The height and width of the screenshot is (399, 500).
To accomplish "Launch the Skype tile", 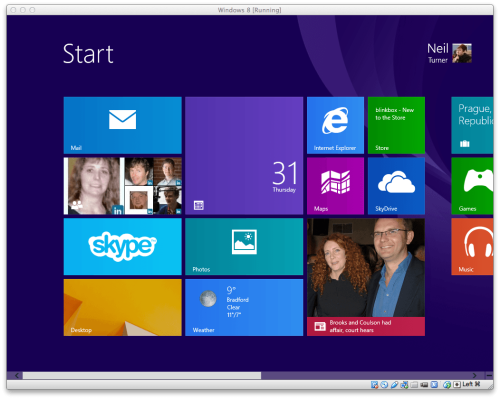I will tap(122, 247).
